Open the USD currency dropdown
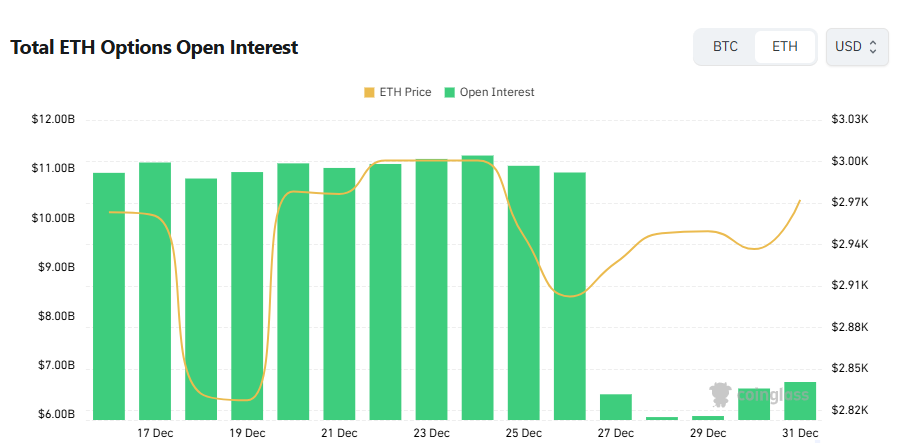The height and width of the screenshot is (443, 898). point(857,47)
